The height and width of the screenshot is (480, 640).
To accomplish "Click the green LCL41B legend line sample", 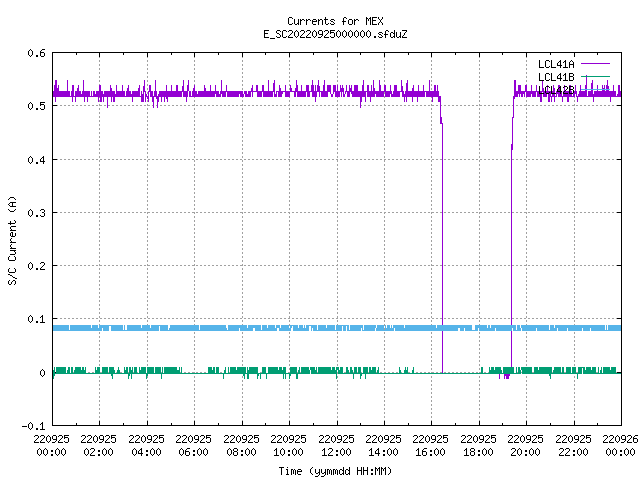I will pyautogui.click(x=595, y=77).
